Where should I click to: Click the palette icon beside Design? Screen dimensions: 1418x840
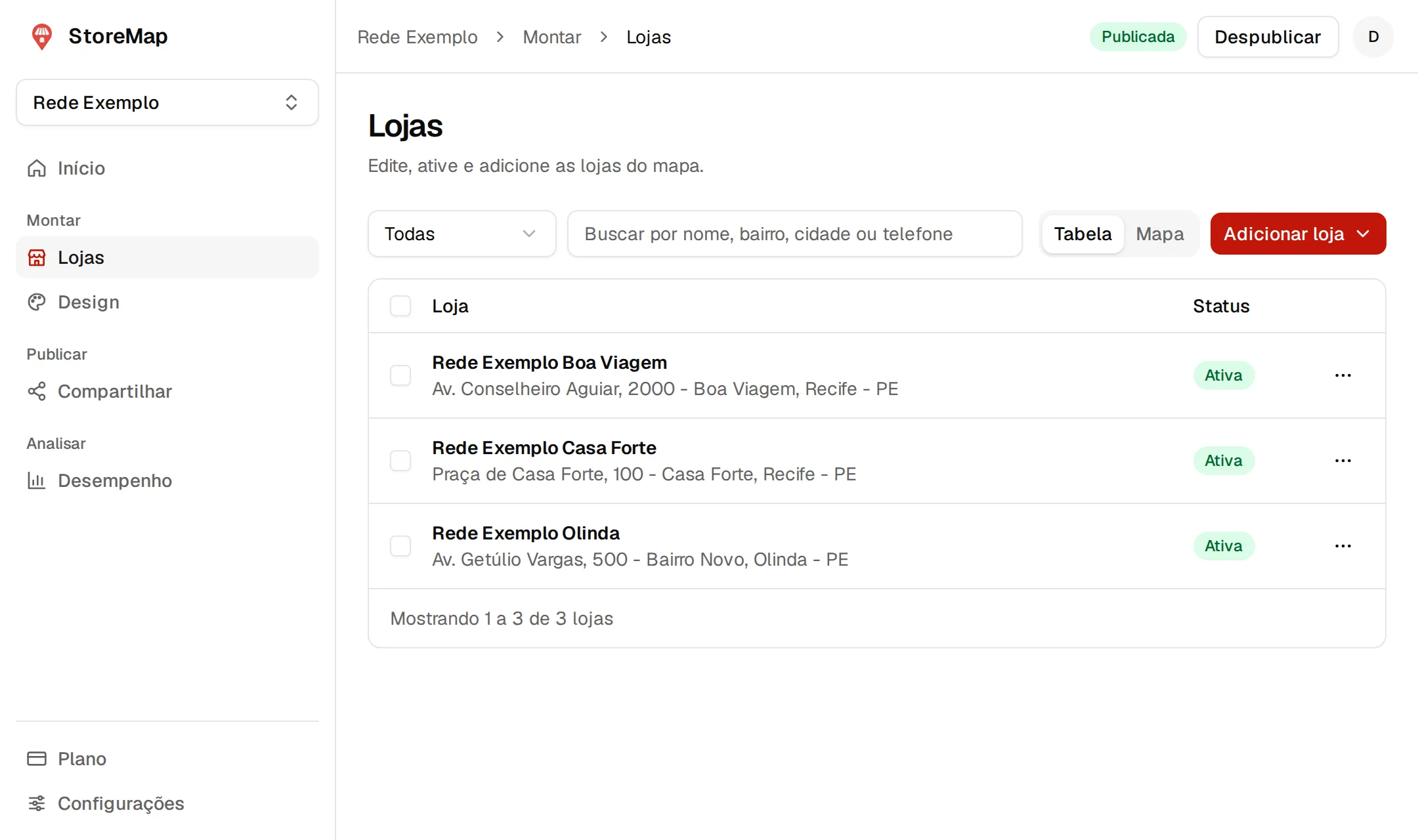point(37,302)
